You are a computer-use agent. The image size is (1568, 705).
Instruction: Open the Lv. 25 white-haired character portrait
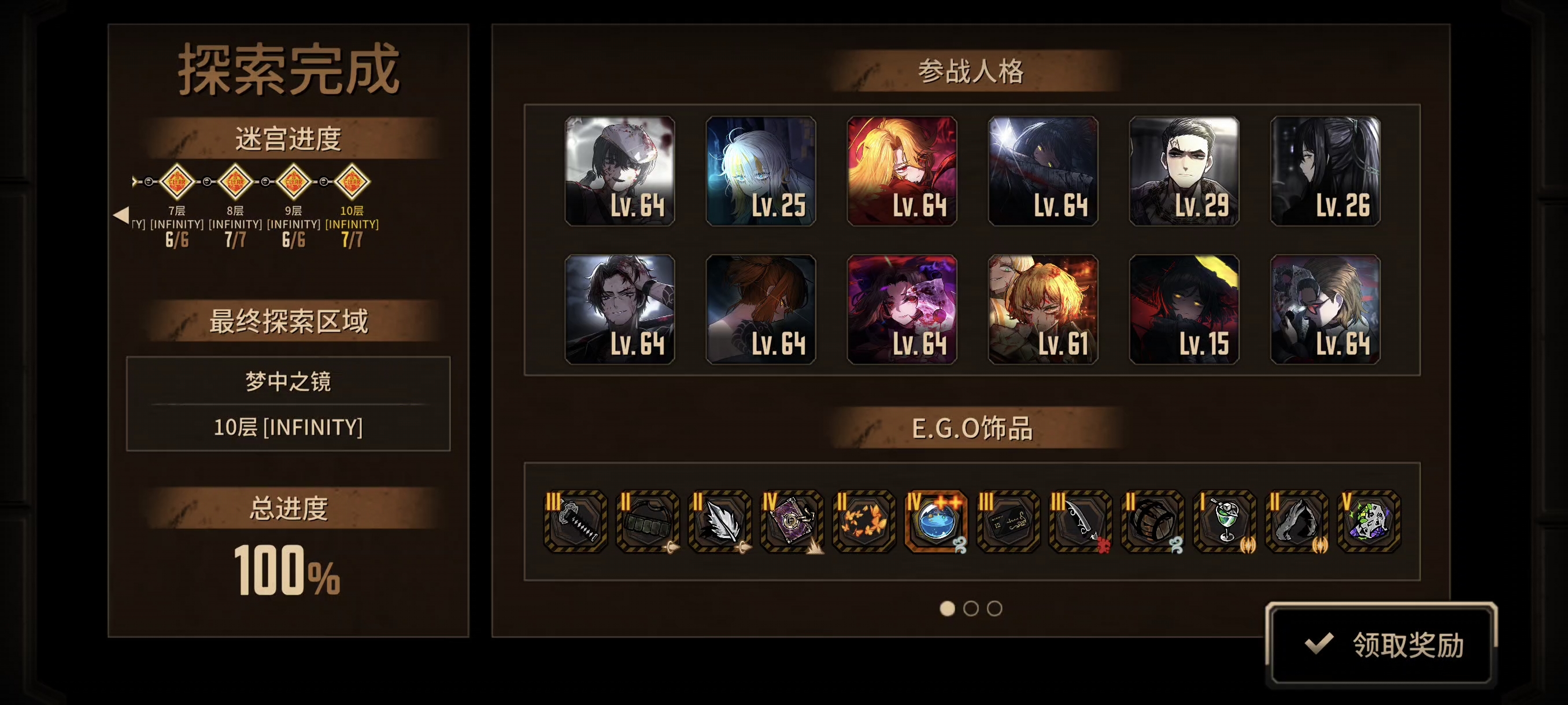pyautogui.click(x=761, y=171)
